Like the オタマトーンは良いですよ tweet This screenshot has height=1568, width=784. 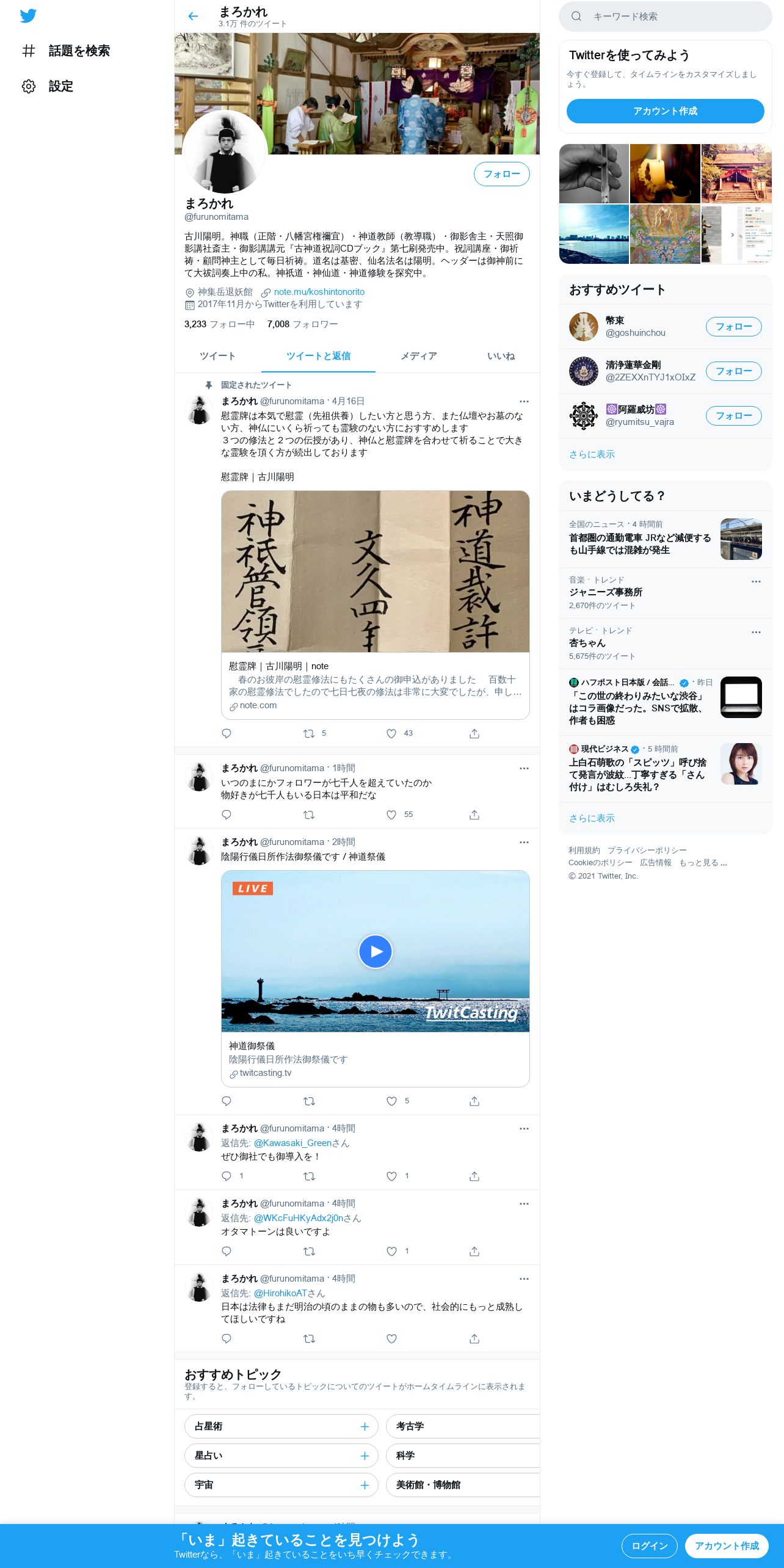(391, 1251)
